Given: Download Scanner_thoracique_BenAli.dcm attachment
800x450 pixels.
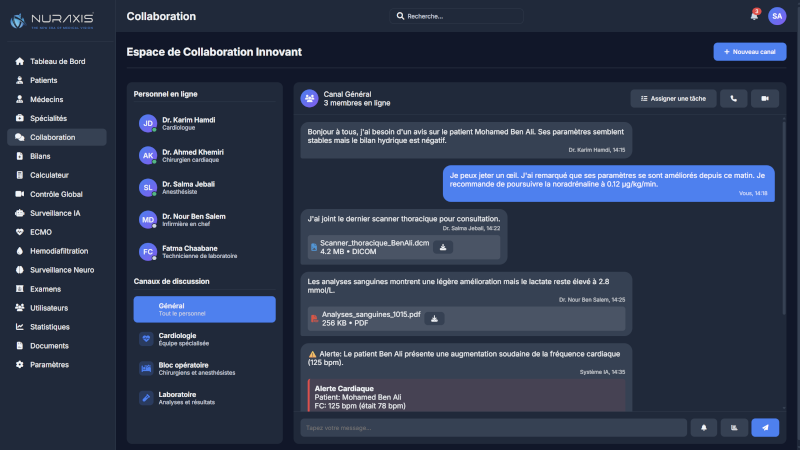Looking at the screenshot, I should [x=441, y=247].
